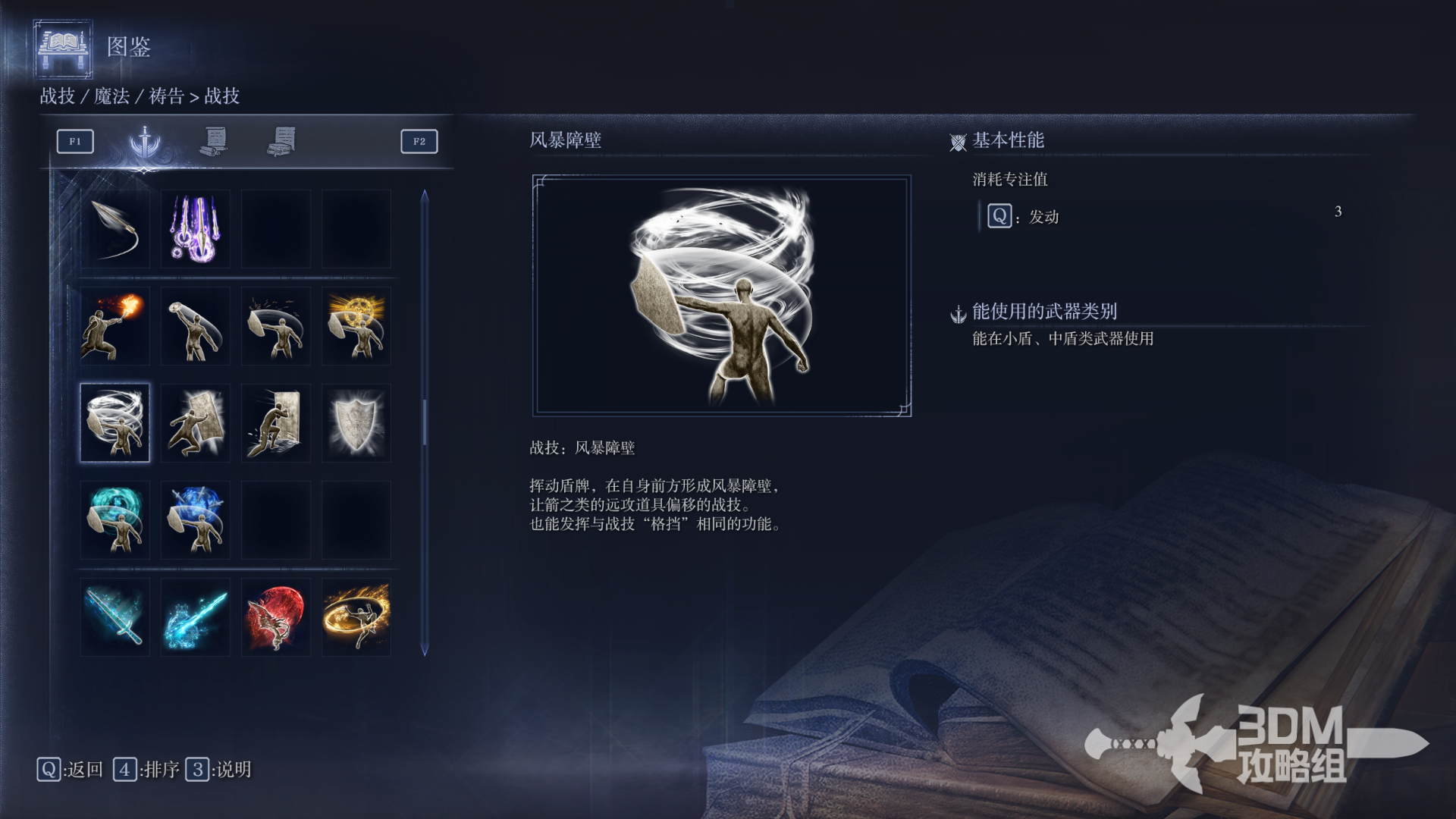Switch to the sword skills category tab

pyautogui.click(x=144, y=141)
